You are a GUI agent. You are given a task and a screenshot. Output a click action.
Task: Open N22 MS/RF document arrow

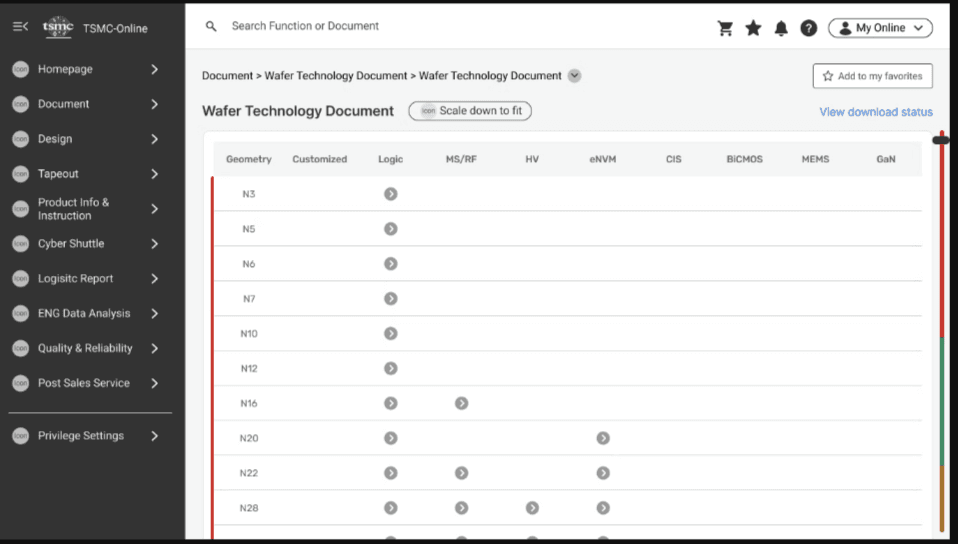[x=461, y=472]
